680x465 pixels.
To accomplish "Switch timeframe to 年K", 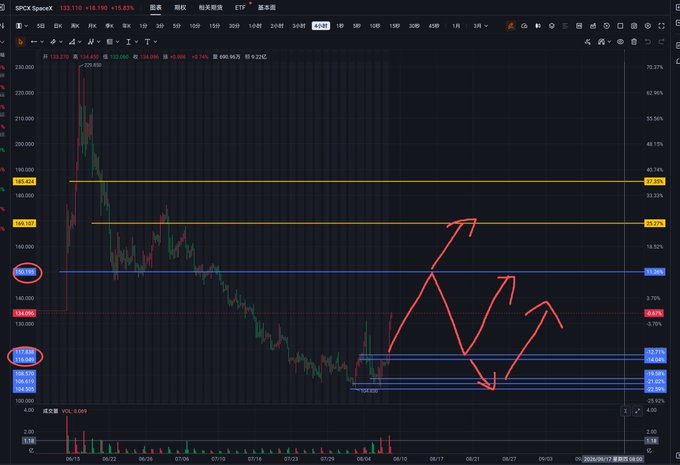I will 126,26.
